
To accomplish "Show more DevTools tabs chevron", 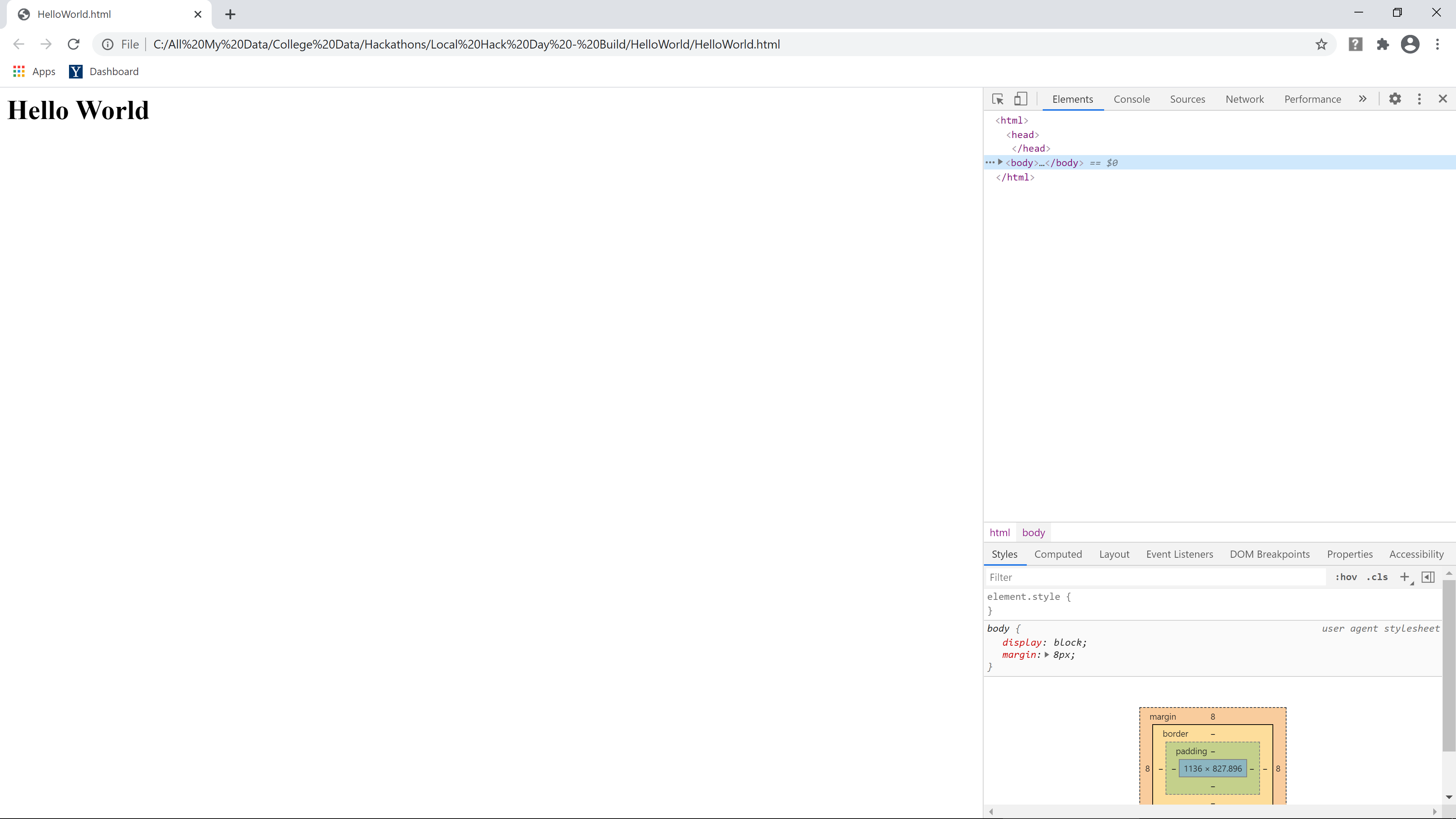I will [1363, 99].
